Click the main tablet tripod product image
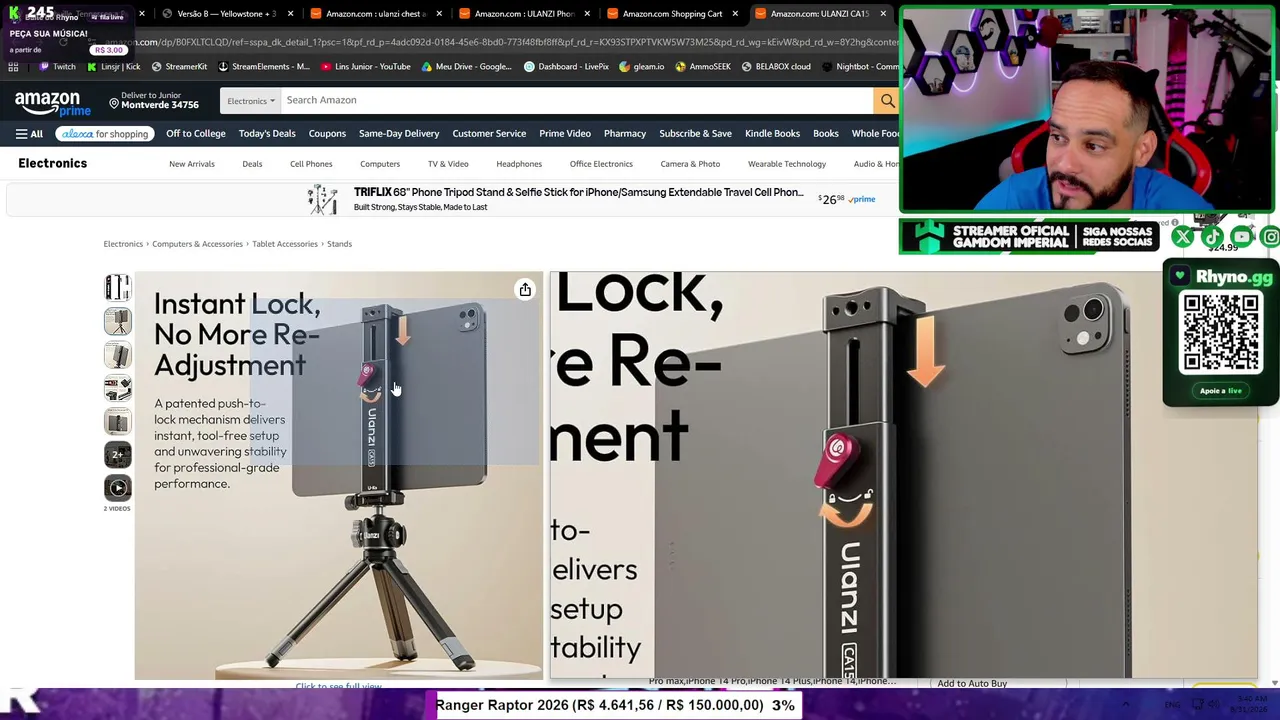The height and width of the screenshot is (720, 1280). coord(339,476)
